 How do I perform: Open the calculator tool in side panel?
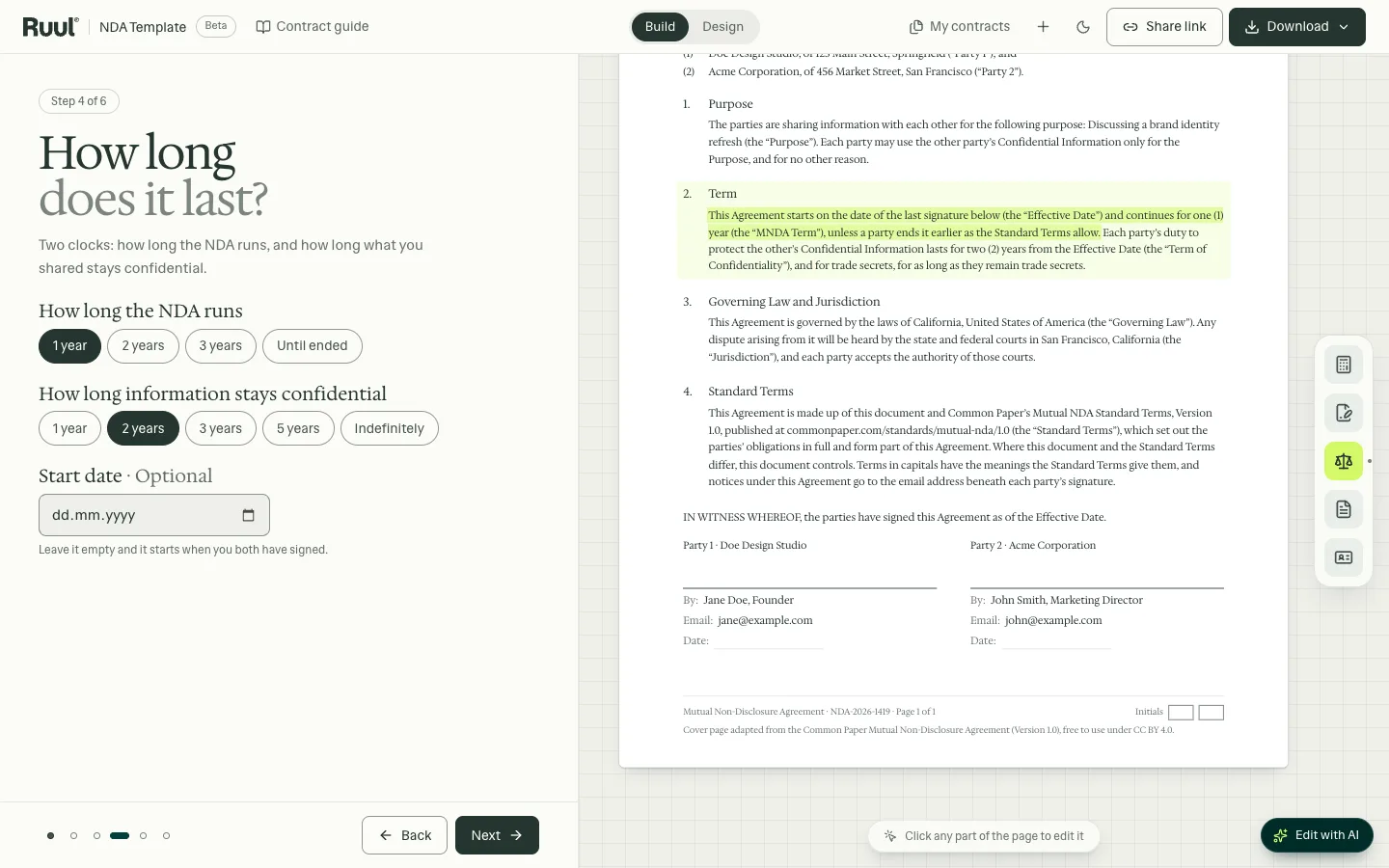click(1344, 365)
